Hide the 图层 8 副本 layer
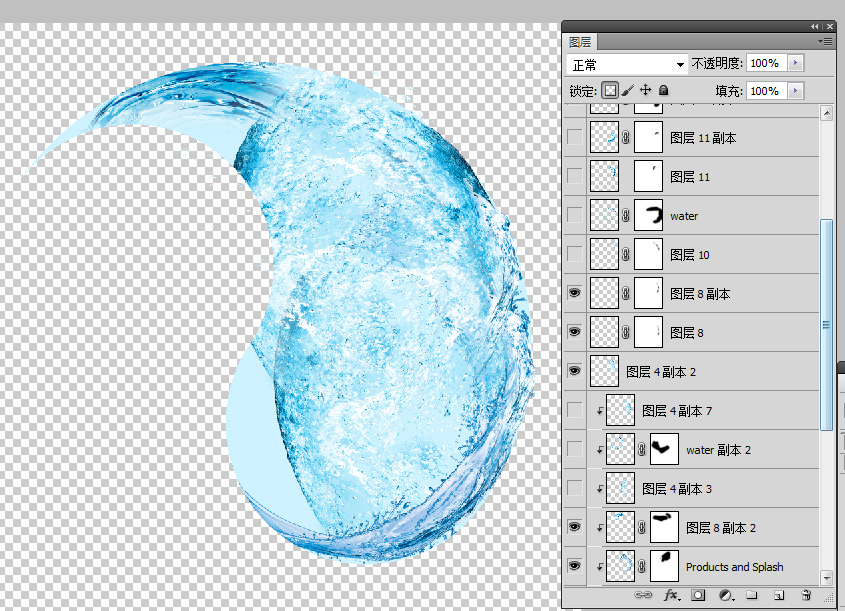This screenshot has width=845, height=611. tap(575, 293)
